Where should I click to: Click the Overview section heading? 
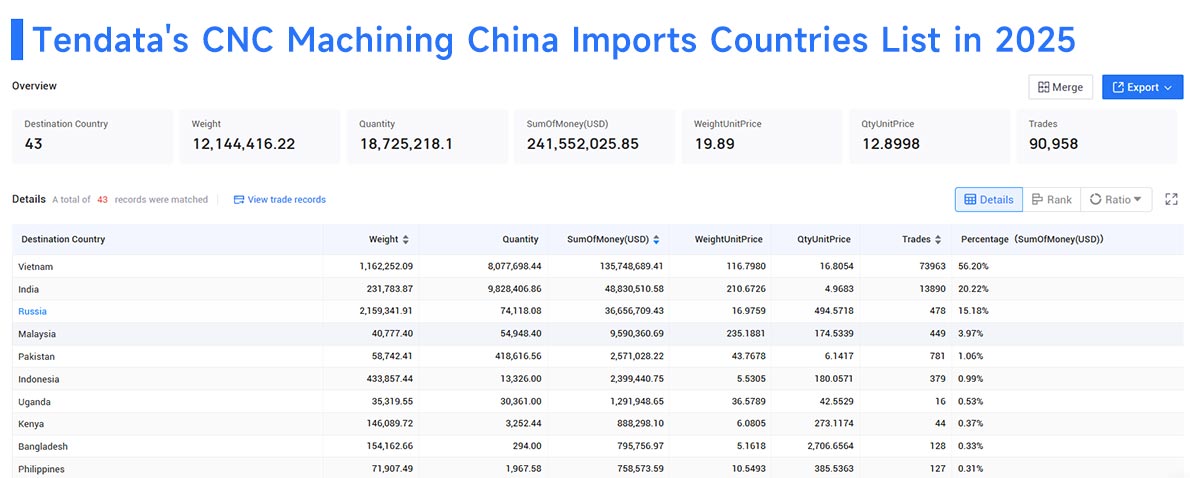point(34,86)
